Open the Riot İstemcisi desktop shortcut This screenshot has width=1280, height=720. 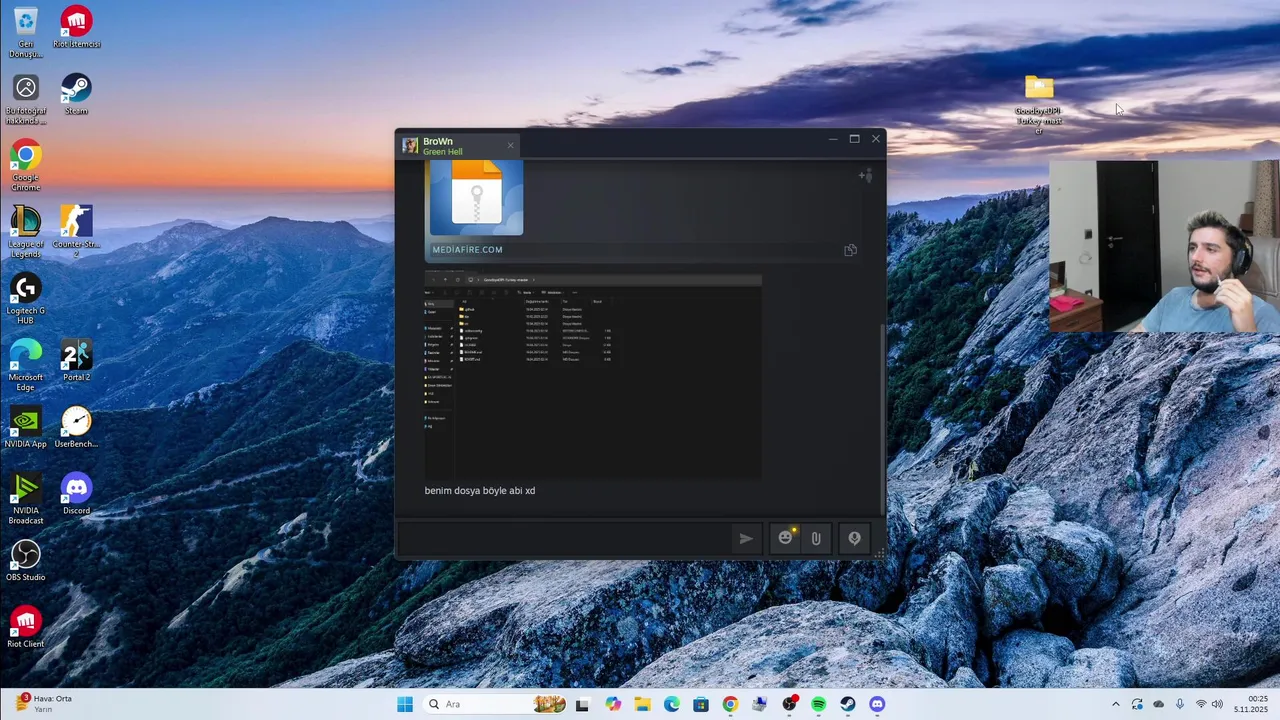point(76,28)
